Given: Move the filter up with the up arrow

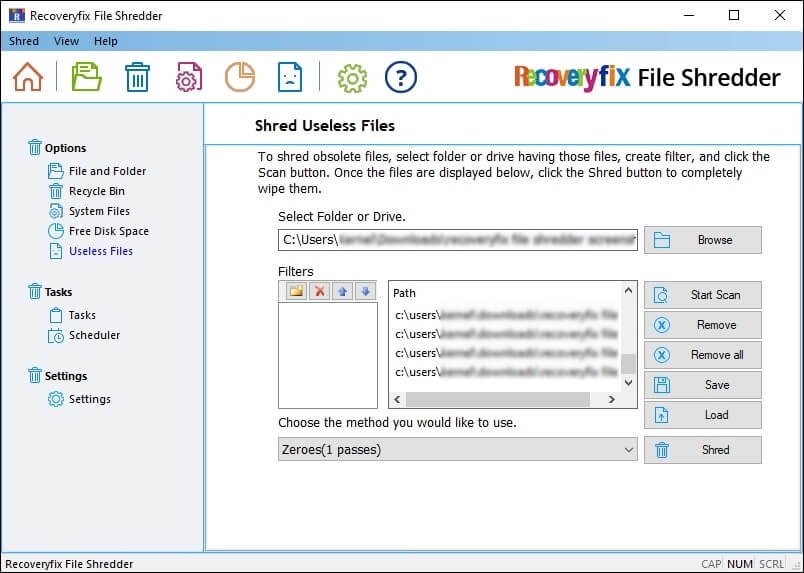Looking at the screenshot, I should (343, 291).
